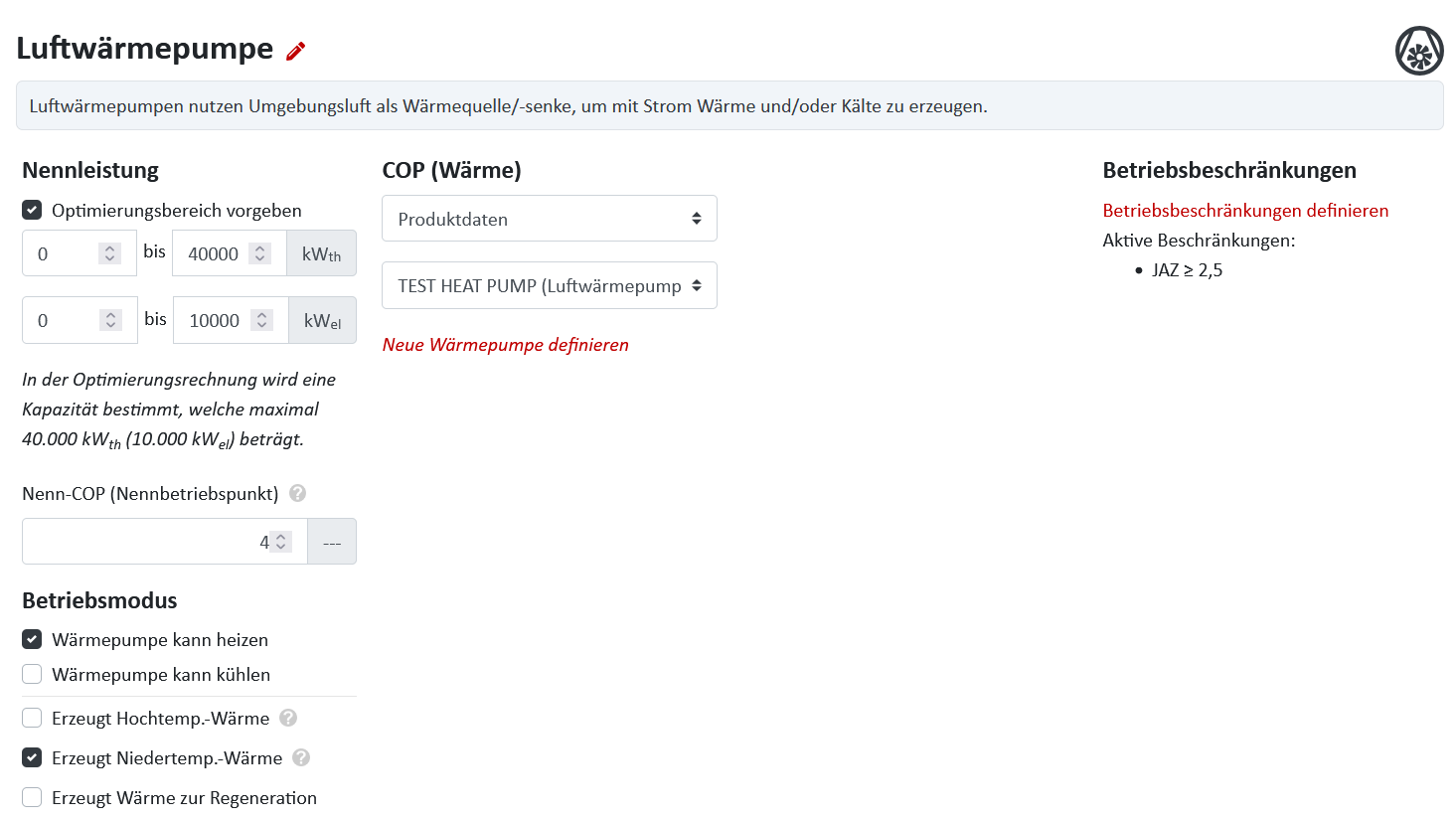Click stepper arrows on the Nenn-COP field

pos(281,542)
